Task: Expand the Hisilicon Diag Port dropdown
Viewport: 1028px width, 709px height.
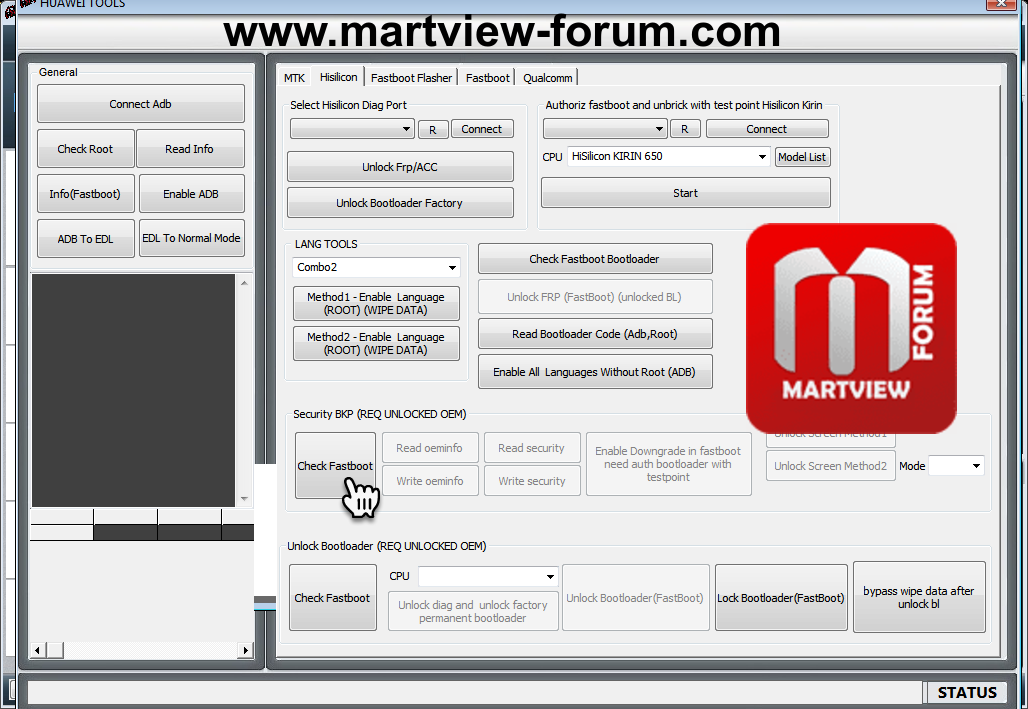Action: [x=352, y=129]
